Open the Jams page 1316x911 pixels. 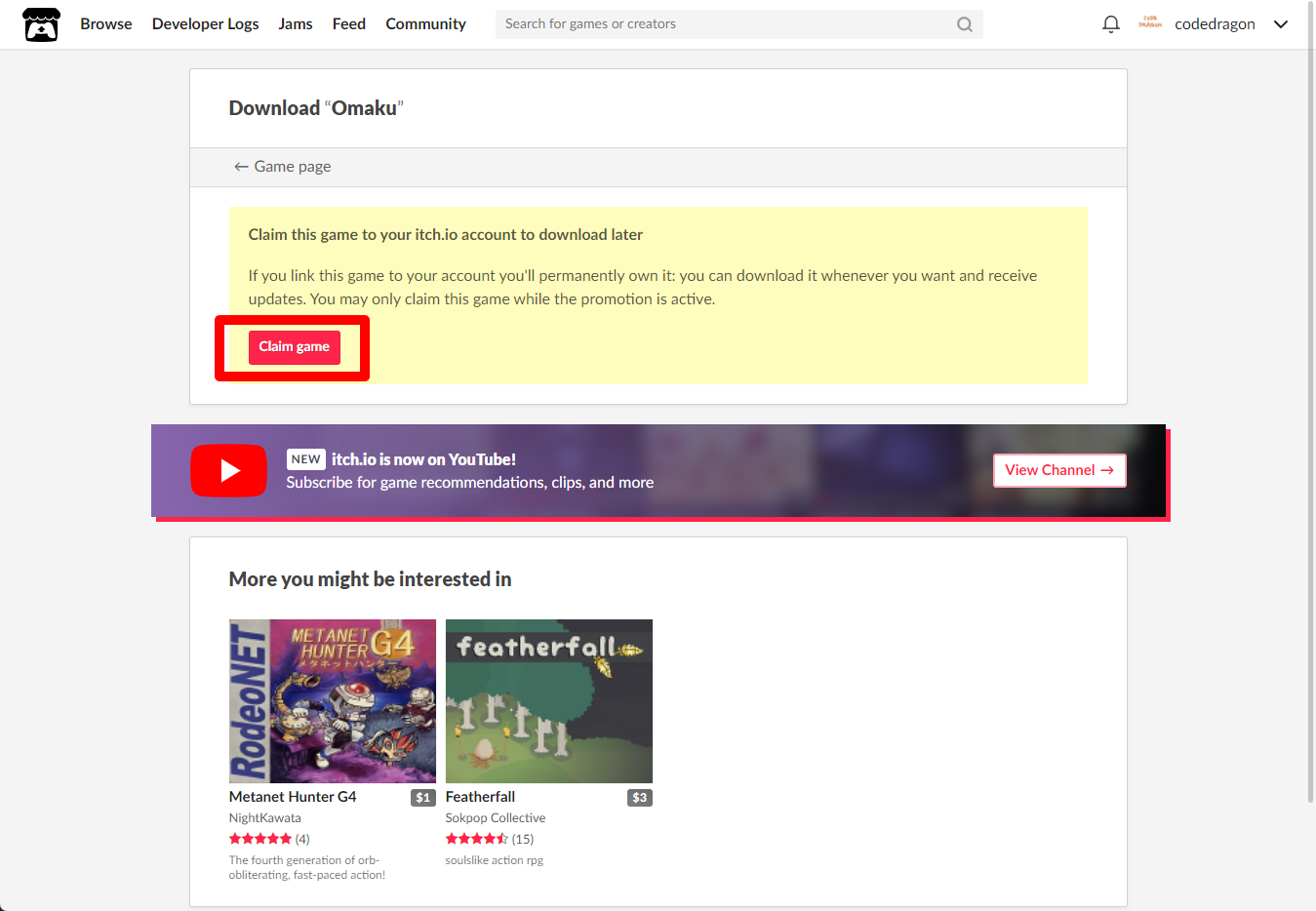click(296, 24)
